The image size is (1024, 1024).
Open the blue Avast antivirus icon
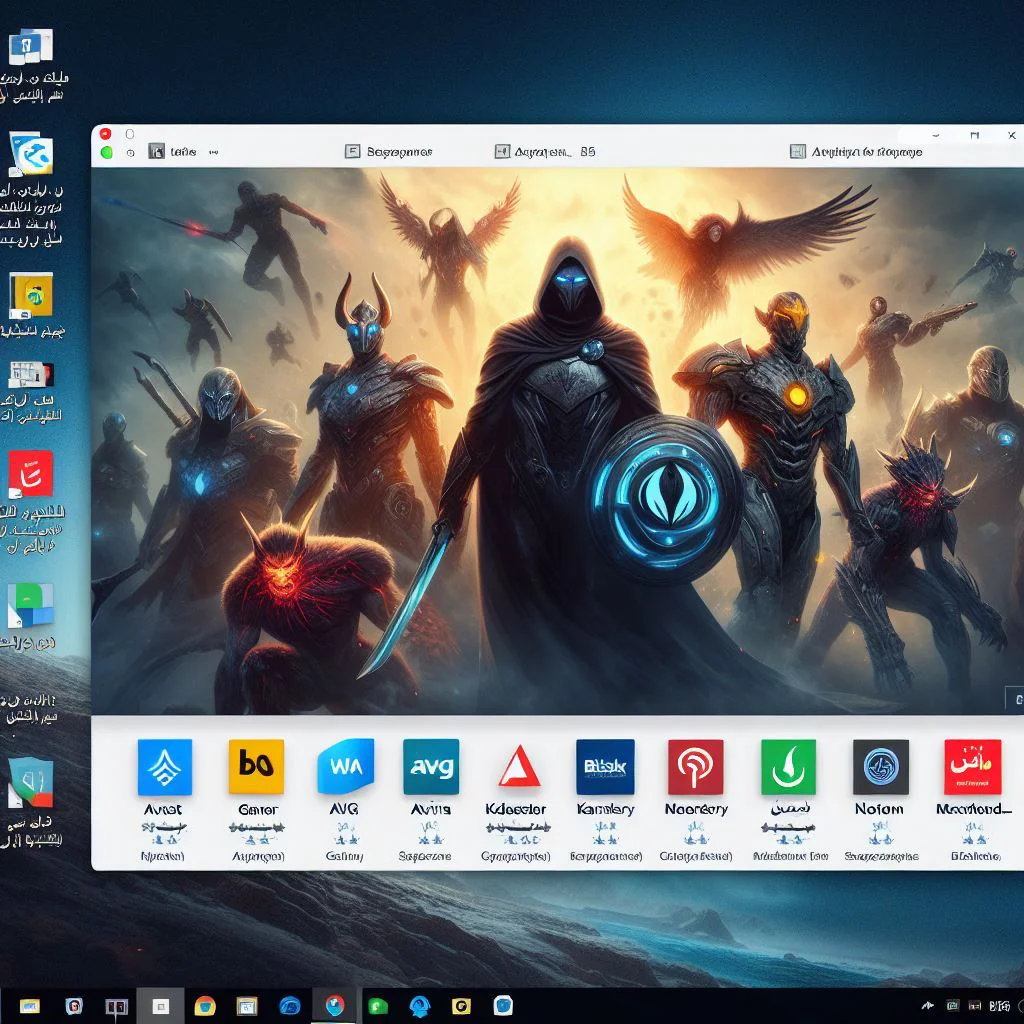tap(165, 767)
